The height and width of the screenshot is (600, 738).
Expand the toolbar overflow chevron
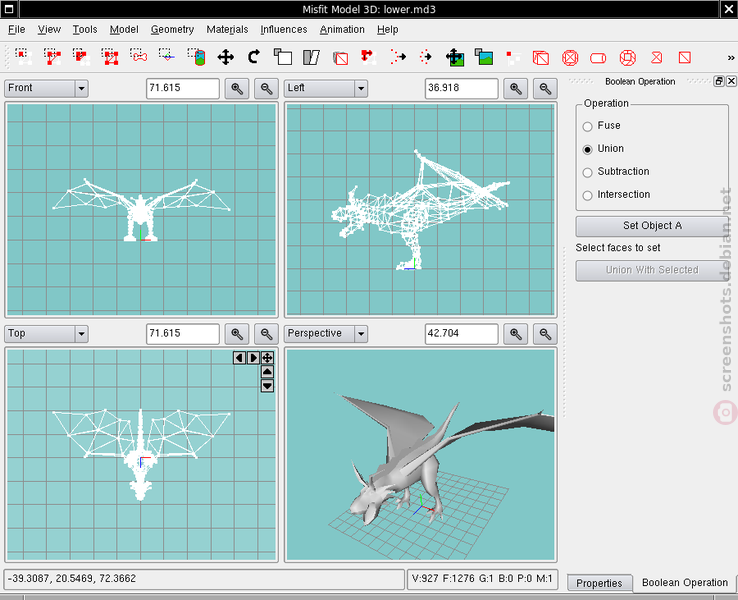[730, 58]
